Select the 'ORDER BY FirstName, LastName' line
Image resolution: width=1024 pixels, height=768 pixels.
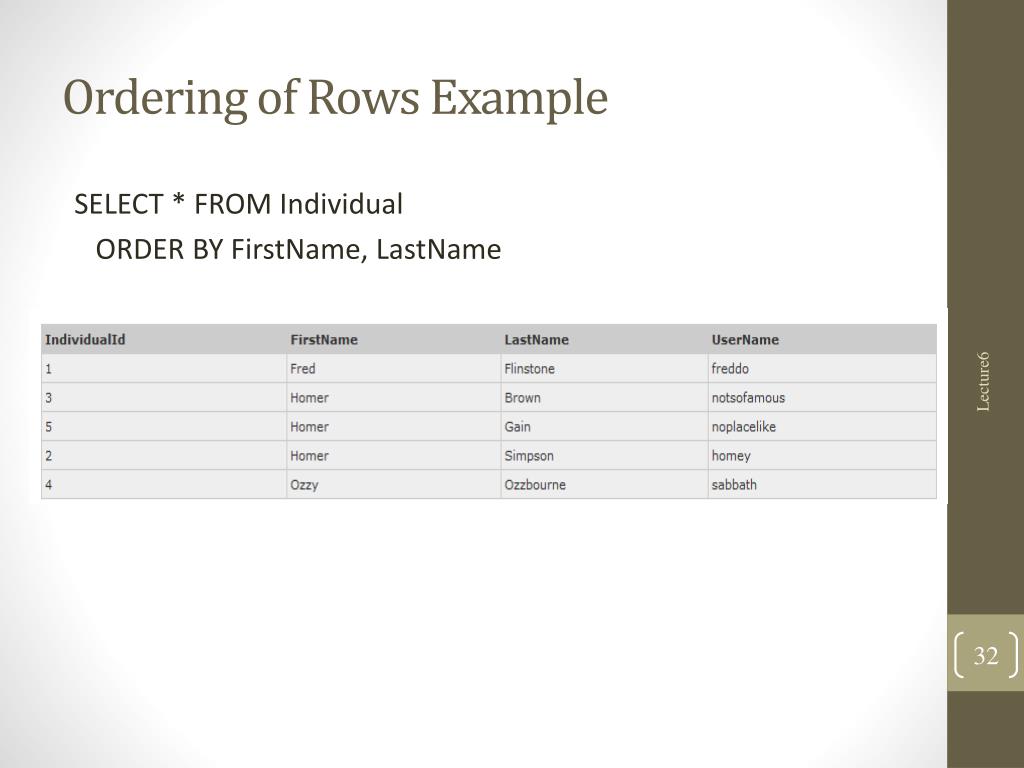pos(298,249)
